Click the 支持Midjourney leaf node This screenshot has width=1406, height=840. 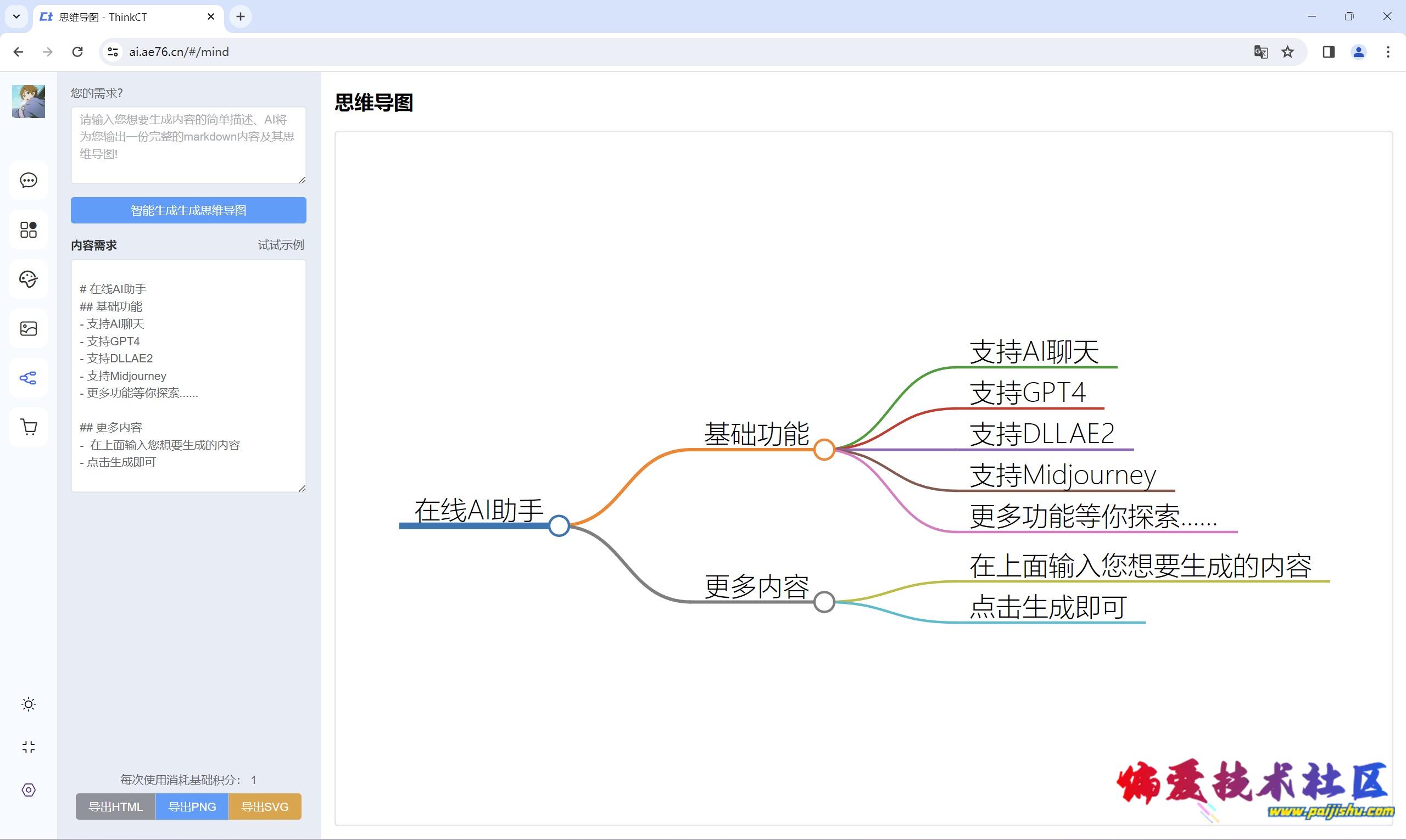[x=1063, y=475]
